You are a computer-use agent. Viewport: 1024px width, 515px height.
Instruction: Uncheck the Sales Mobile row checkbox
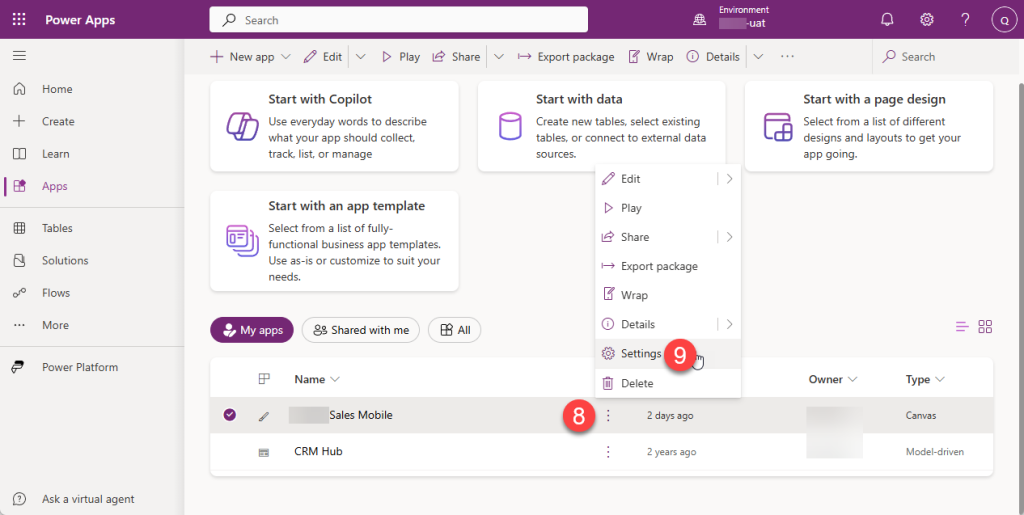tap(229, 414)
